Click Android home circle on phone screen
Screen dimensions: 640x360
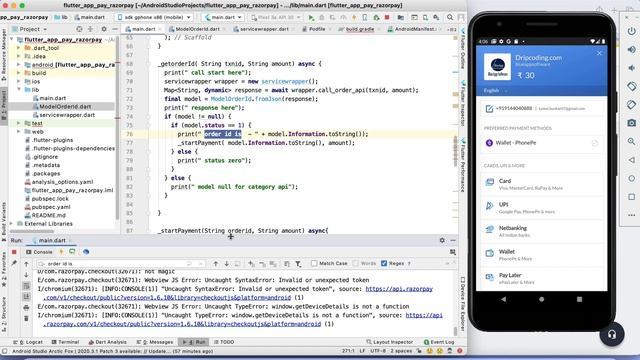[541, 299]
